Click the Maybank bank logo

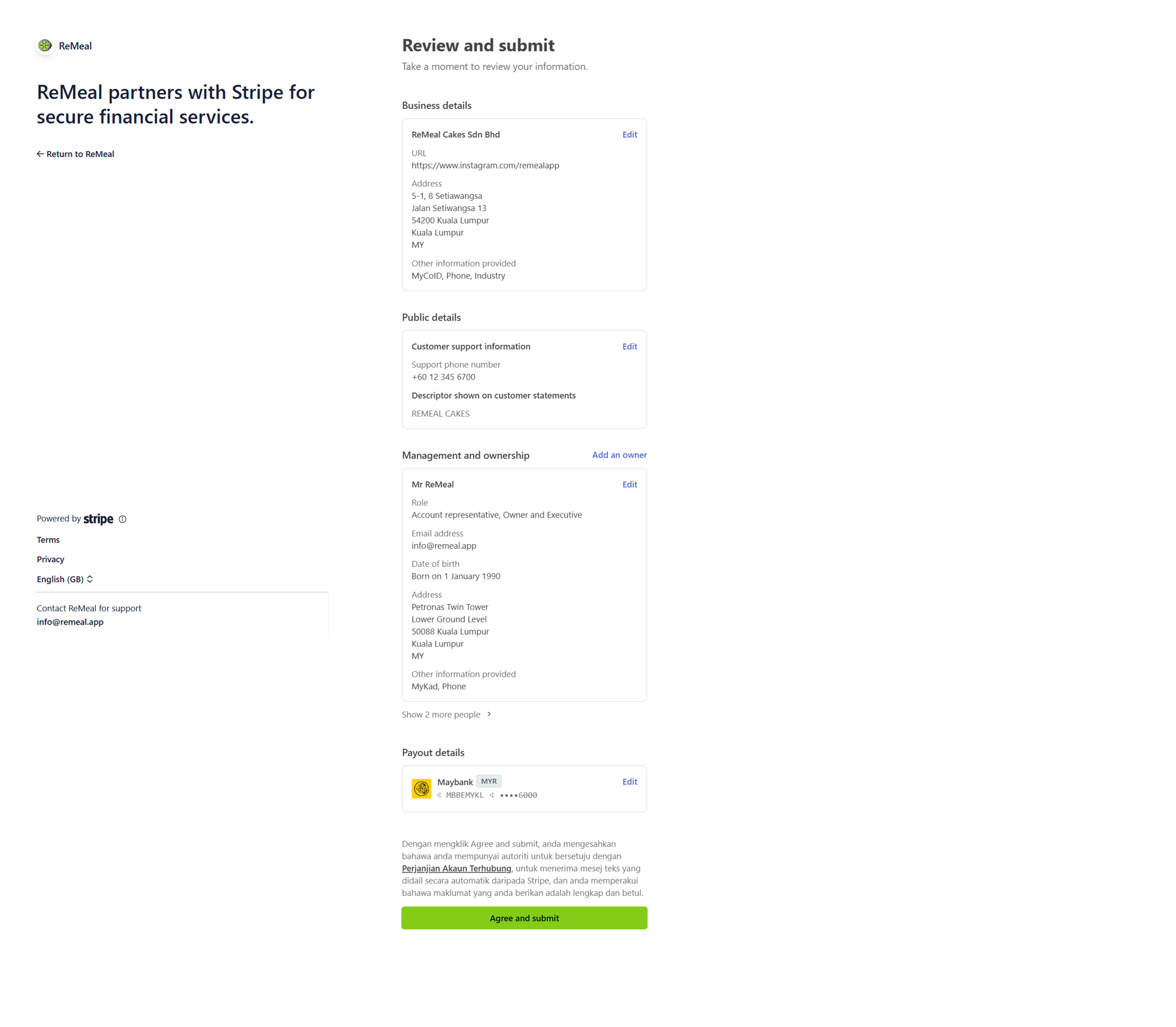pos(421,788)
